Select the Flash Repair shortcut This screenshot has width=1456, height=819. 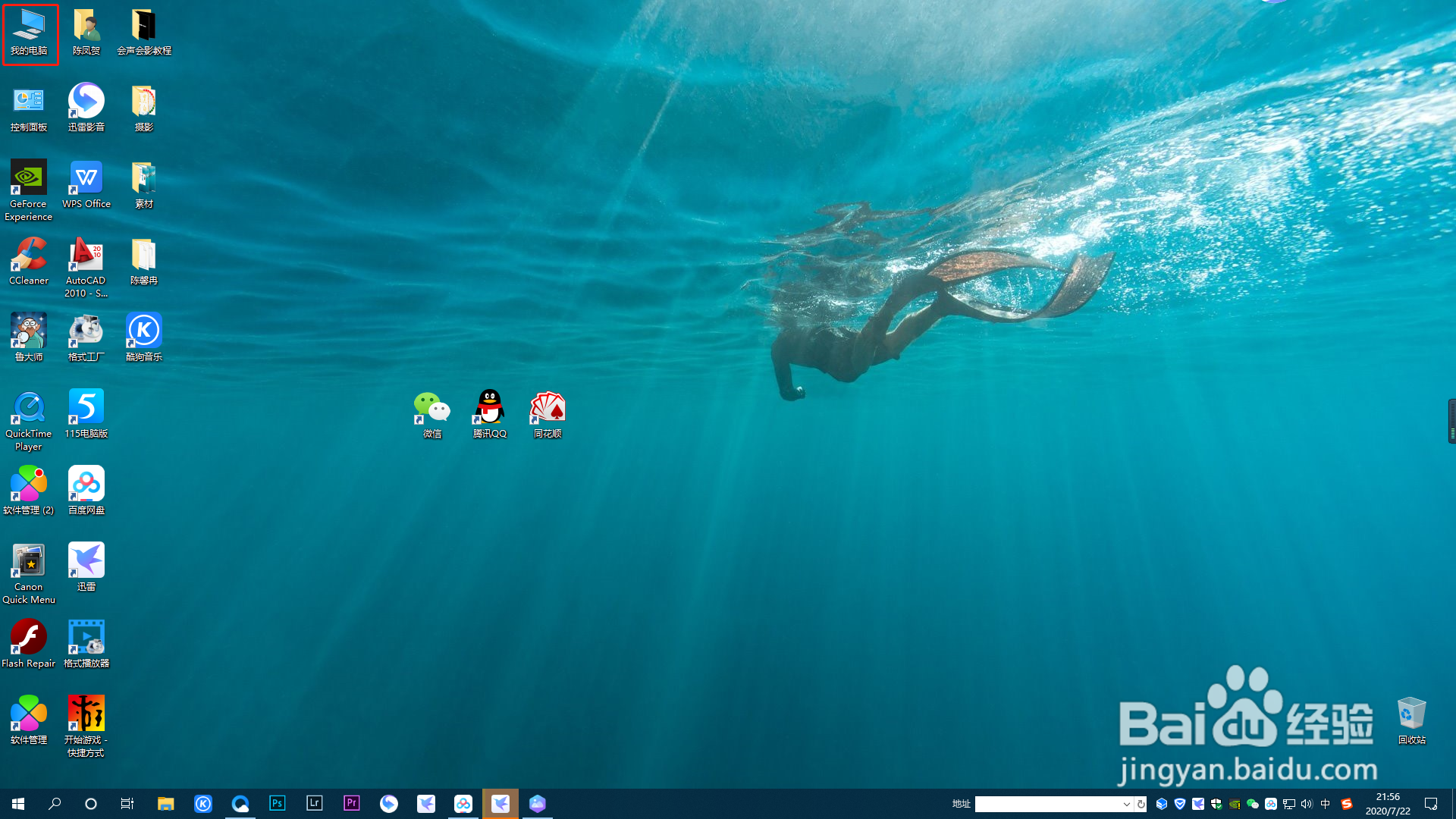(29, 639)
